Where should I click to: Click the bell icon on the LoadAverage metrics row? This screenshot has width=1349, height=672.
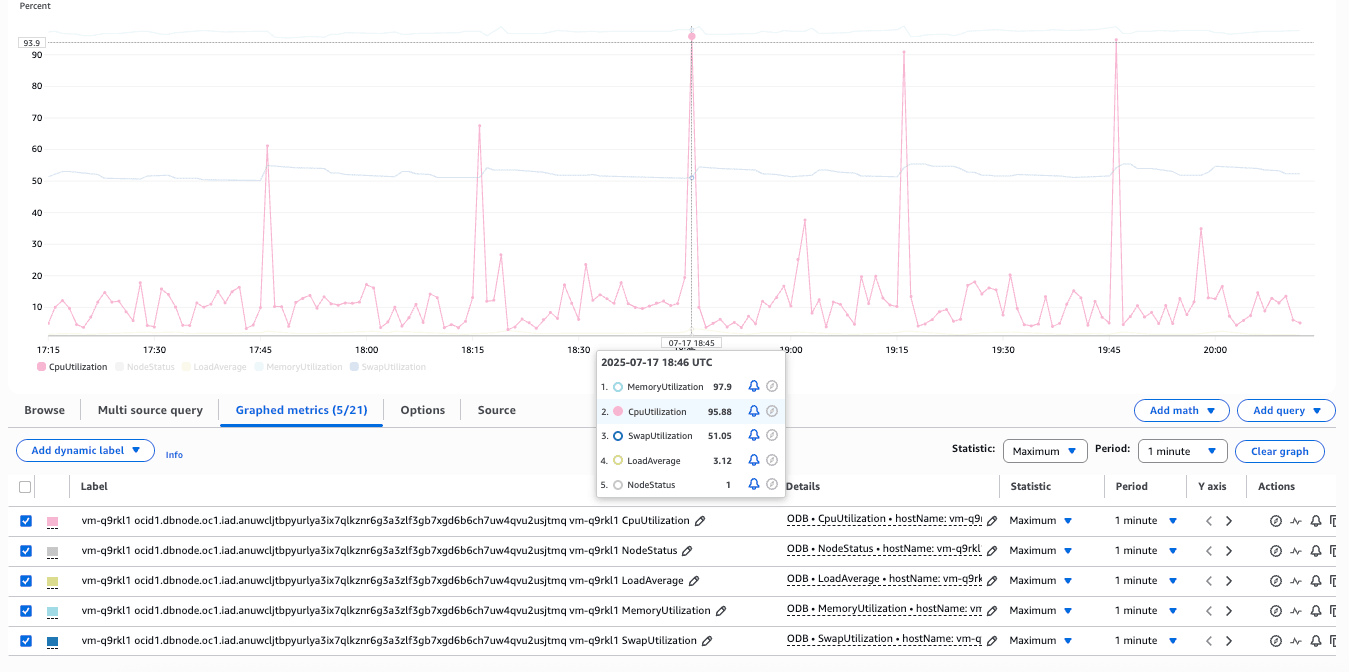pyautogui.click(x=1316, y=580)
